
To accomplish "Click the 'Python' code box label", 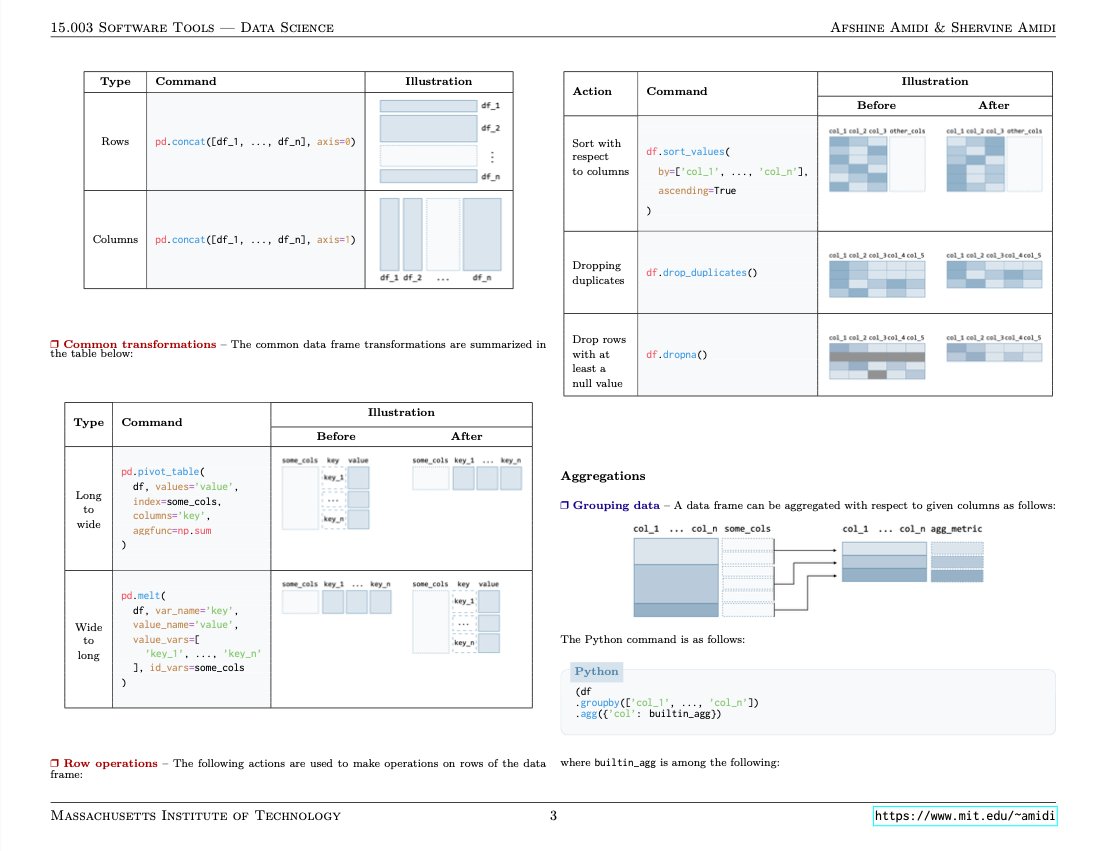I will 596,671.
